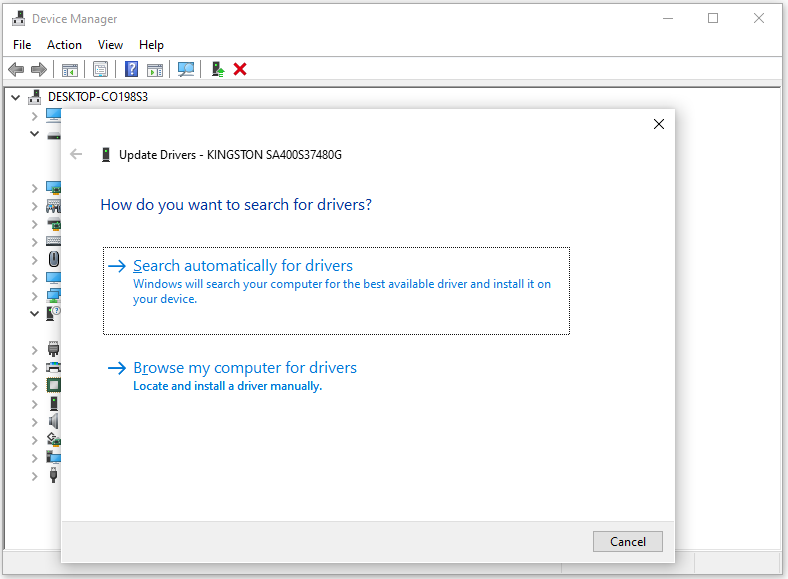Image resolution: width=788 pixels, height=579 pixels.
Task: Expand the chevron beside the mouse icon
Action: pyautogui.click(x=34, y=260)
